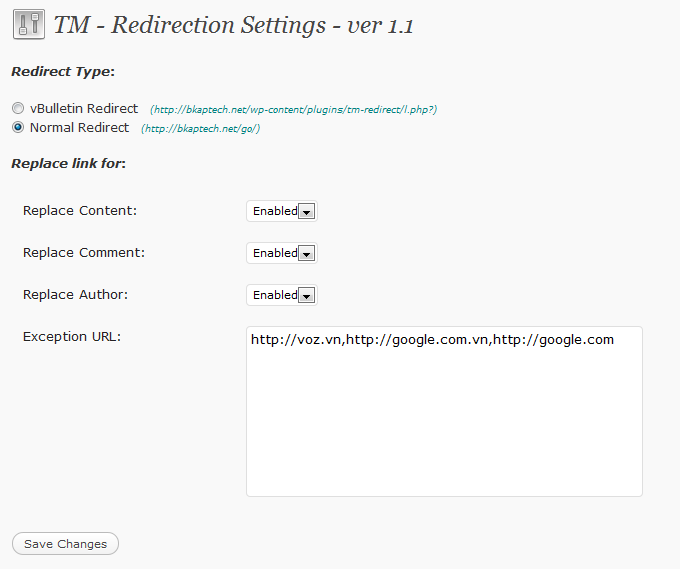The height and width of the screenshot is (569, 680).
Task: Click the settings sliders icon beside title
Action: [x=29, y=24]
